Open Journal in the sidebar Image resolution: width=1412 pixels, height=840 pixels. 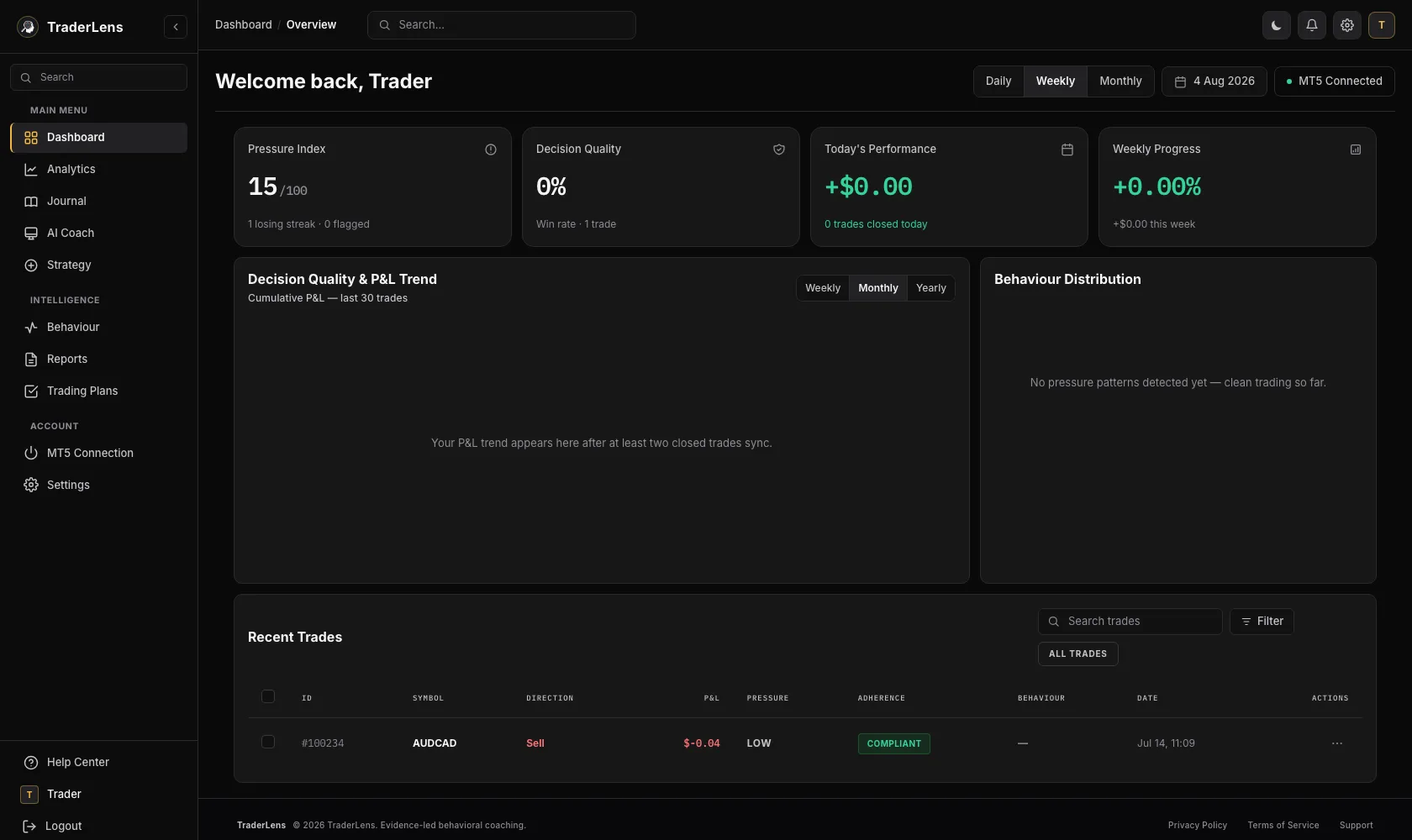[98, 202]
